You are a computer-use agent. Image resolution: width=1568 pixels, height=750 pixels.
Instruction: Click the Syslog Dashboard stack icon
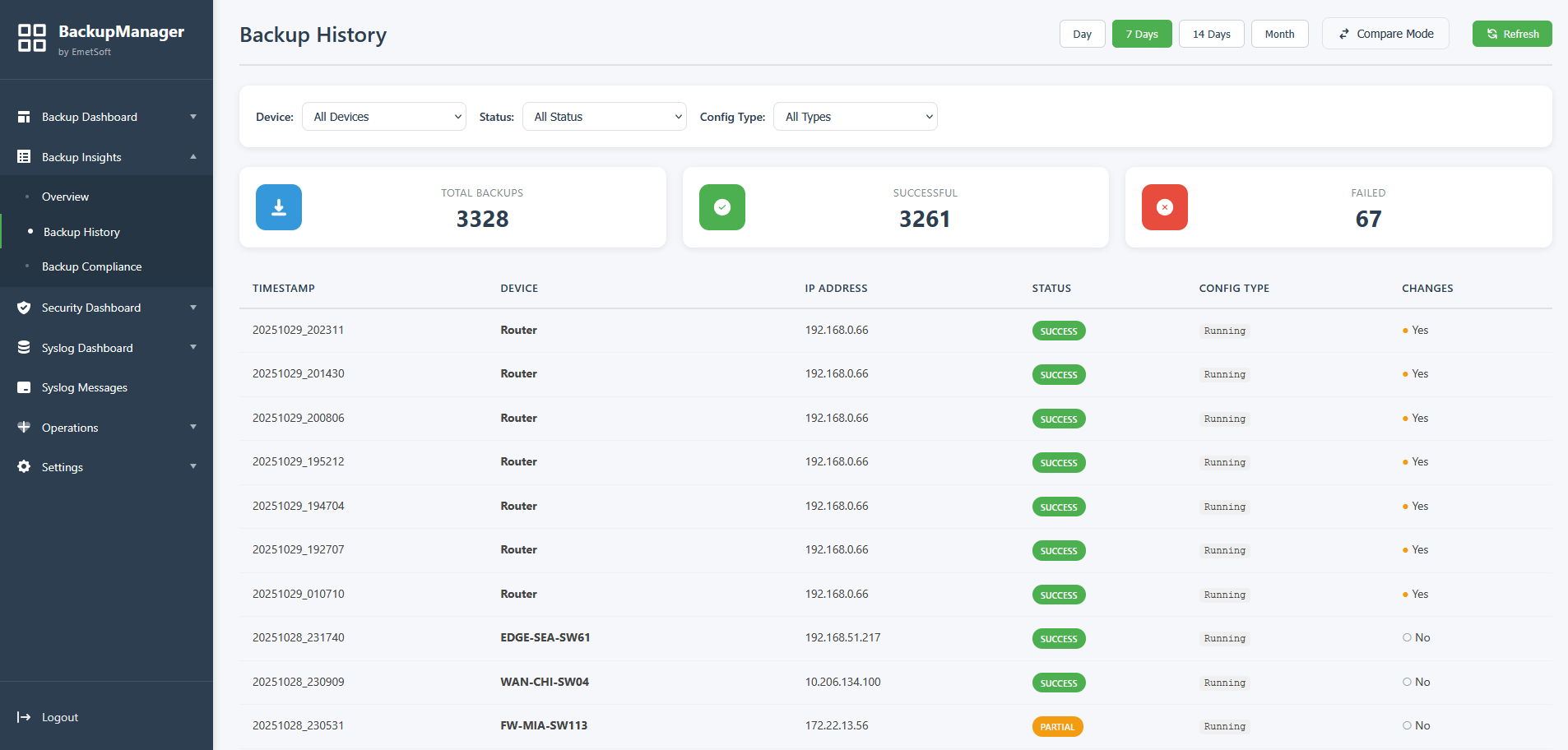click(x=24, y=347)
